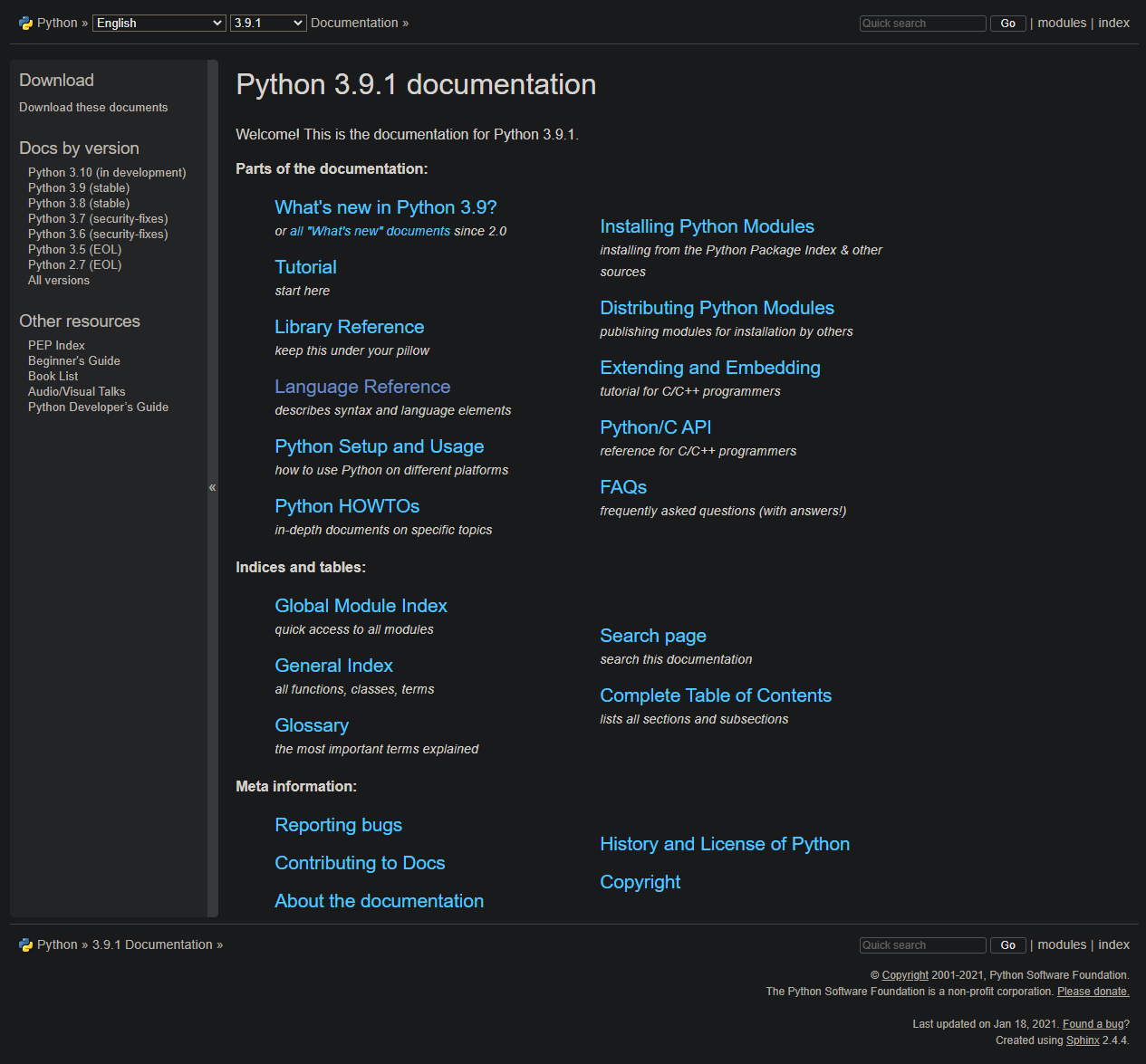
Task: Open the English language dropdown
Action: pyautogui.click(x=159, y=23)
